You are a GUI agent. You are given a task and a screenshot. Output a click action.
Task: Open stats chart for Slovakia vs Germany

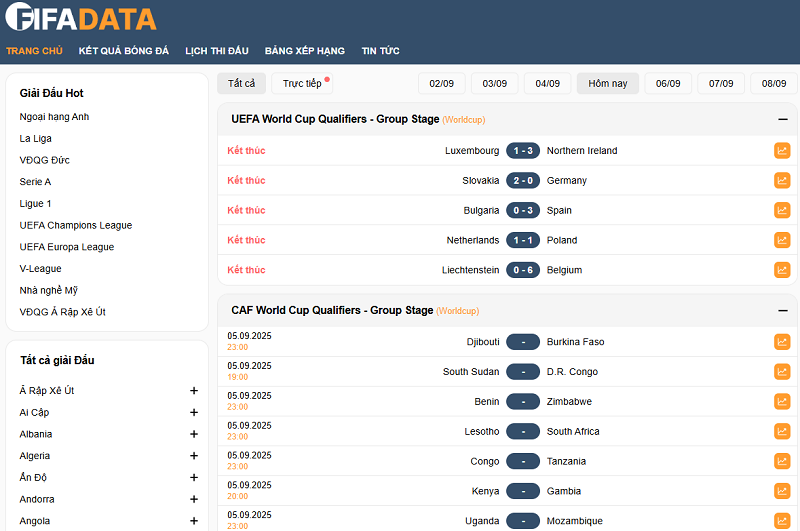[782, 180]
